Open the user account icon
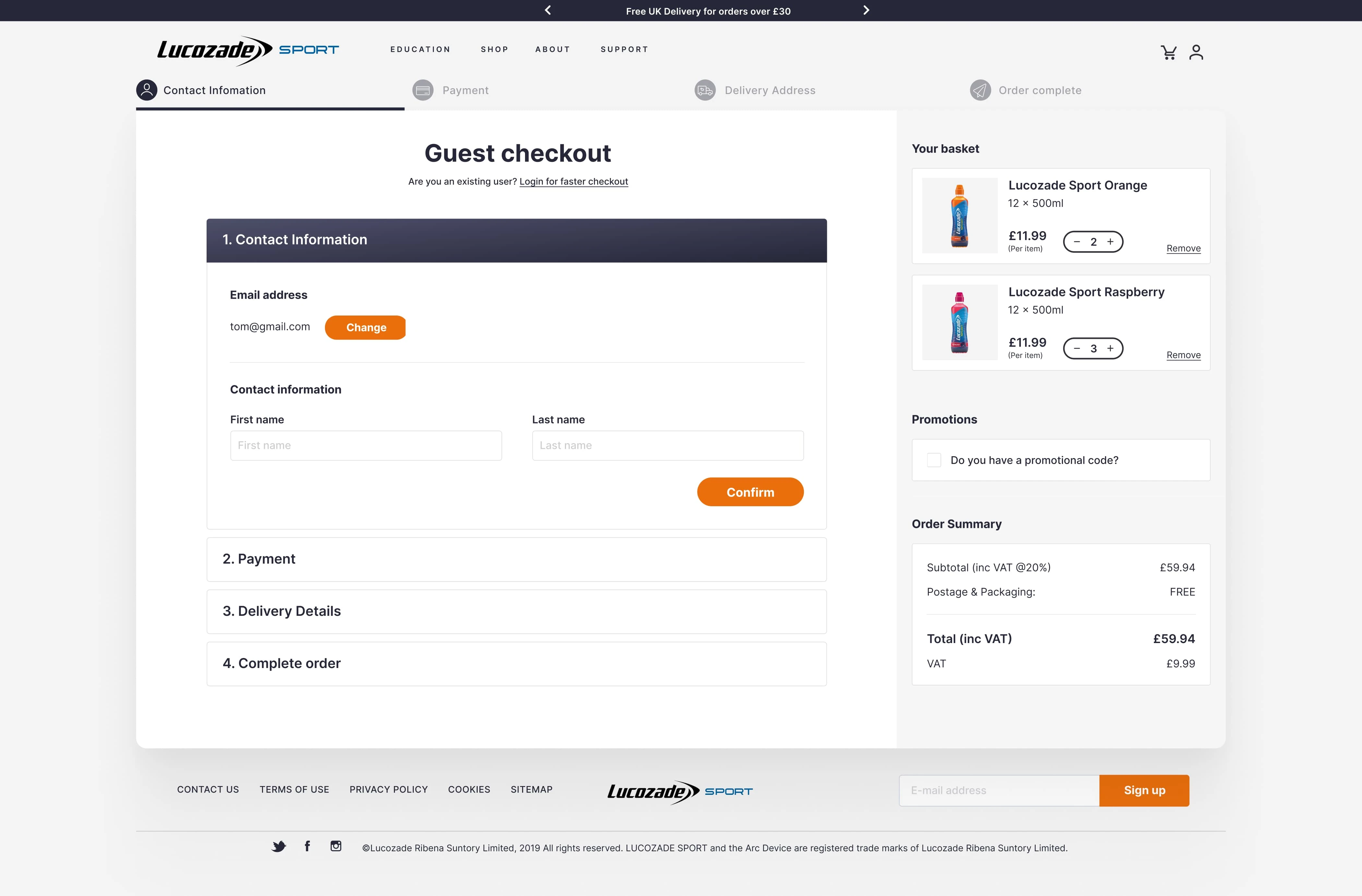Screen dimensions: 1362x896 coord(1196,53)
